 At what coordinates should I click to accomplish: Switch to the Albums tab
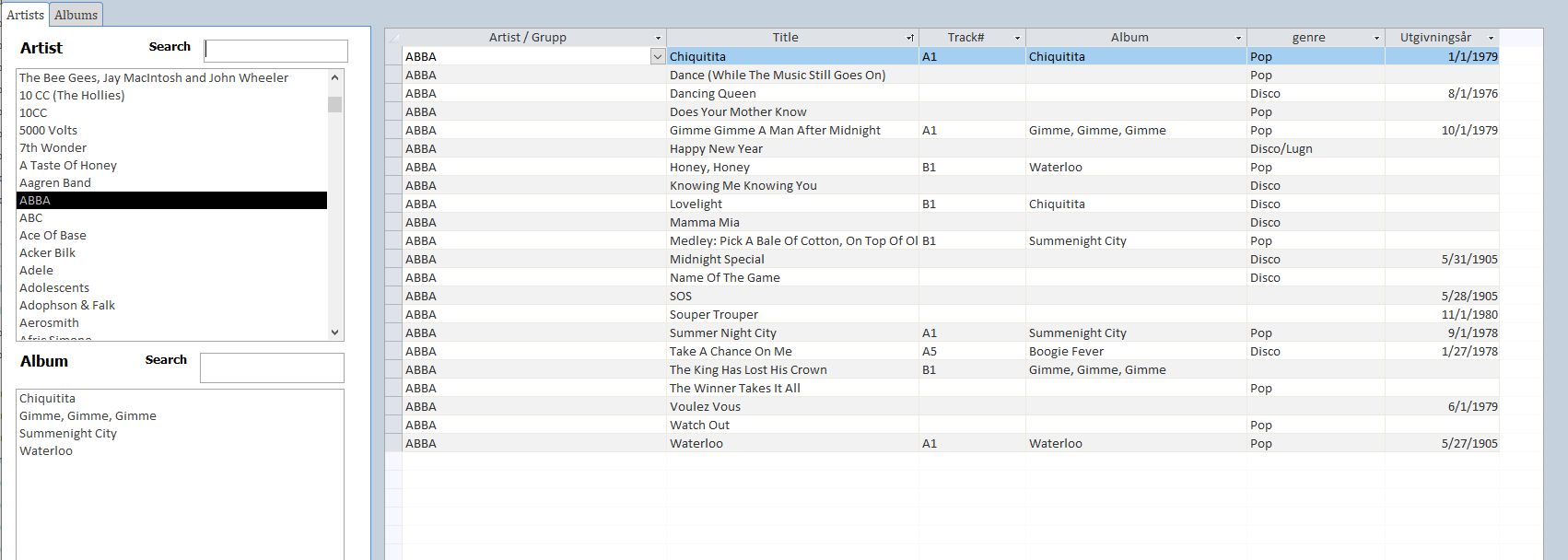(76, 15)
